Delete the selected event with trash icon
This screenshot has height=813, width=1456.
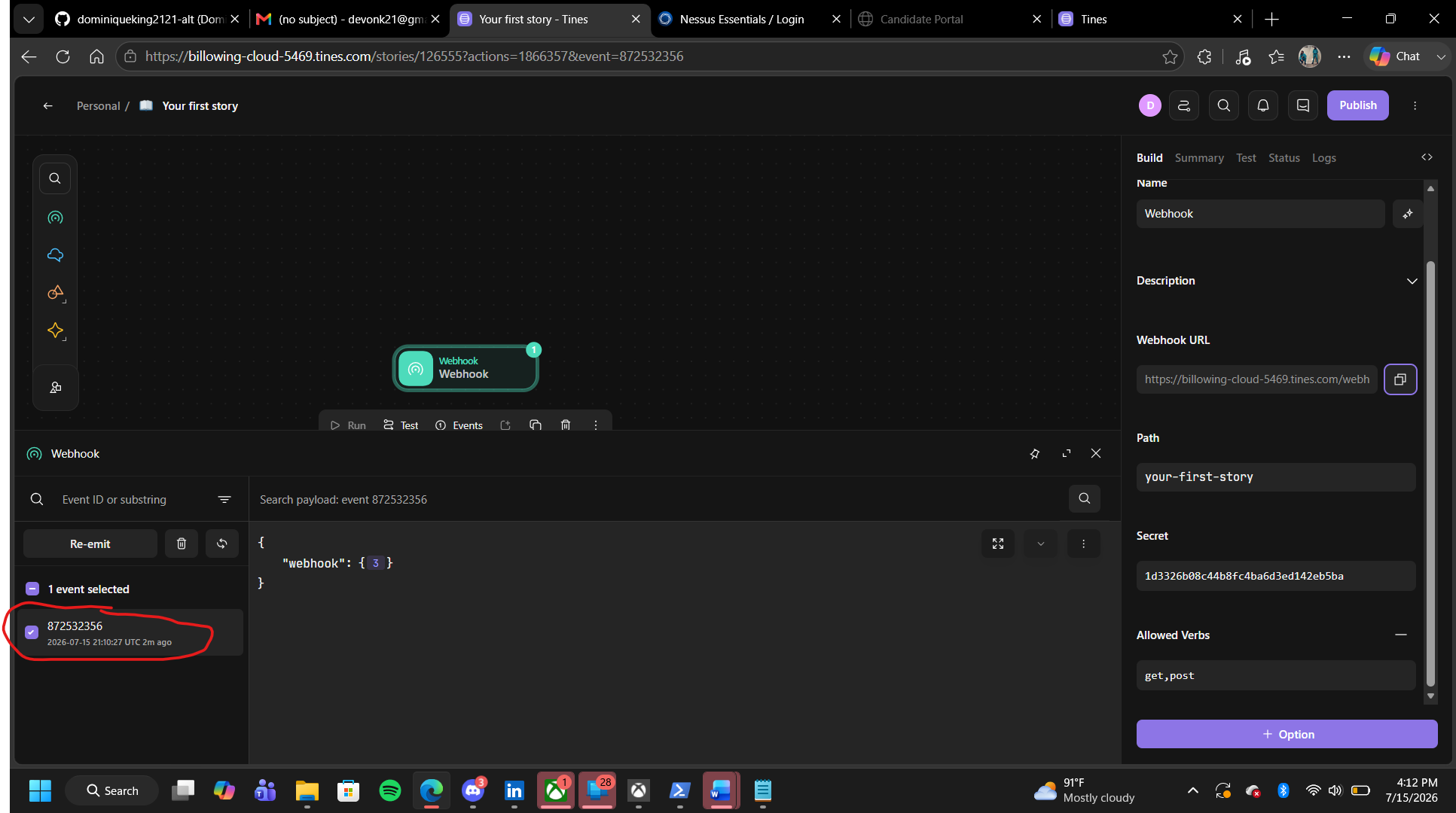(x=182, y=544)
